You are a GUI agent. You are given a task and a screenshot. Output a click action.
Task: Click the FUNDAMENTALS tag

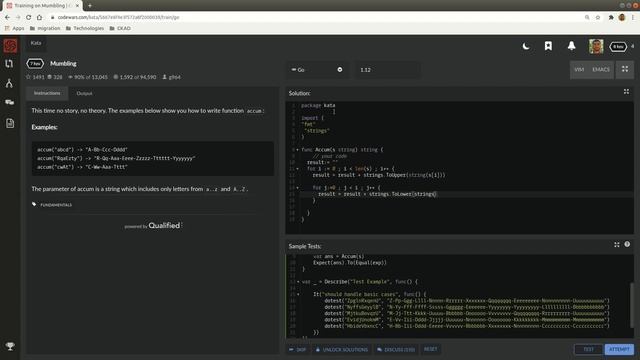coord(56,205)
